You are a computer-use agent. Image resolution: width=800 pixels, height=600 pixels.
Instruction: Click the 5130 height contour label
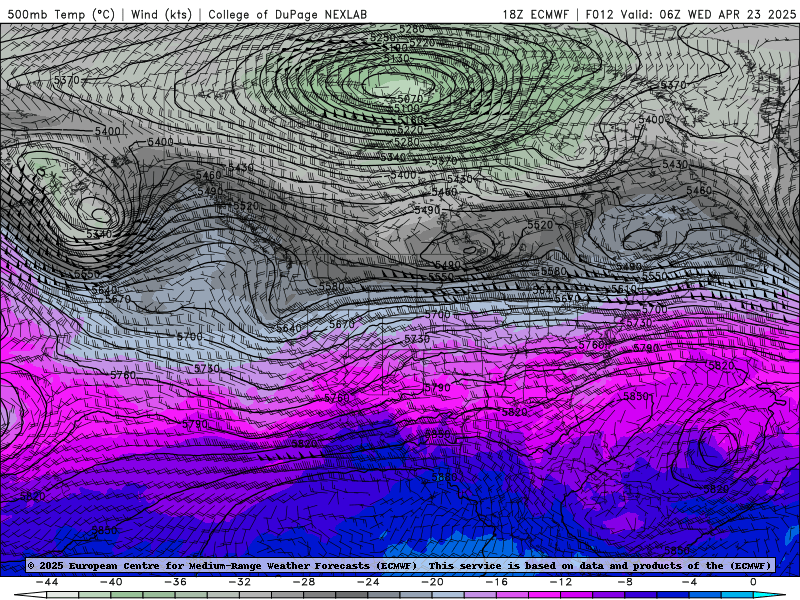[x=396, y=59]
